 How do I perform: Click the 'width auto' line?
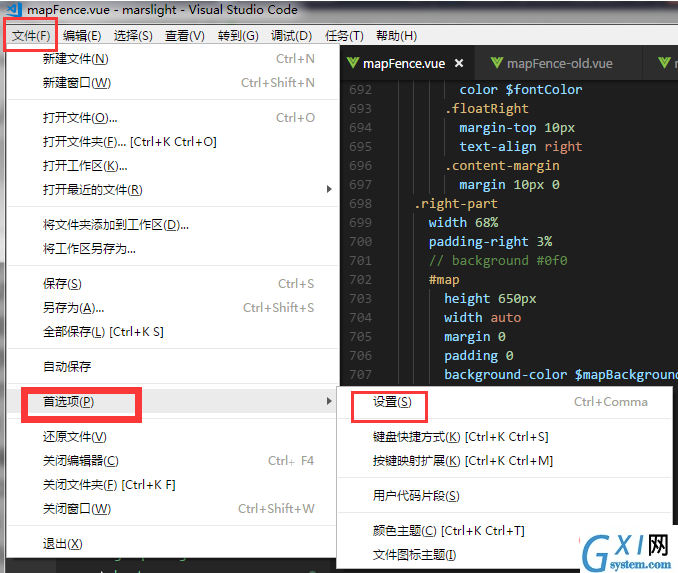coord(483,318)
